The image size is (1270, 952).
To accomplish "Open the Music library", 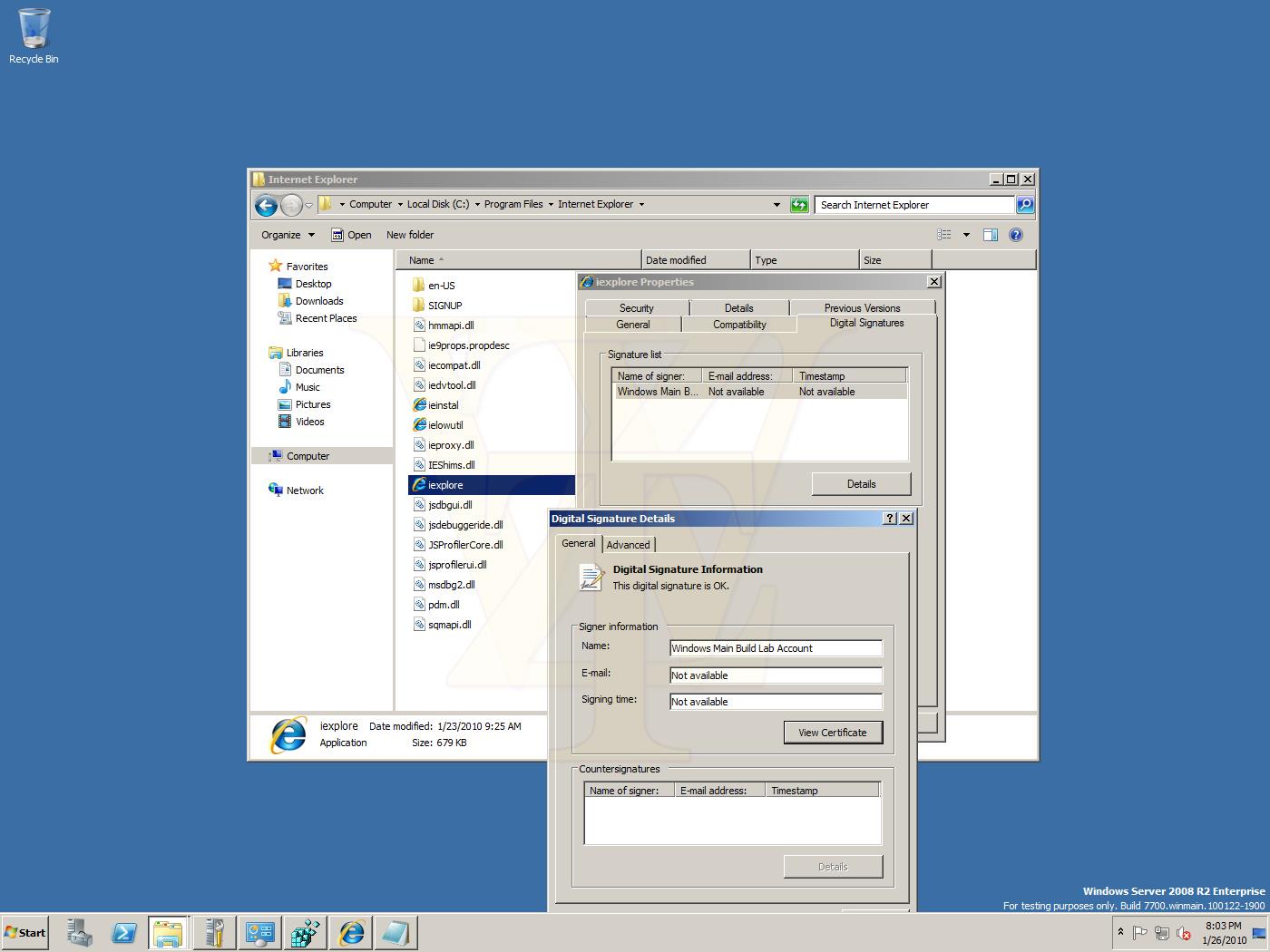I will point(298,387).
